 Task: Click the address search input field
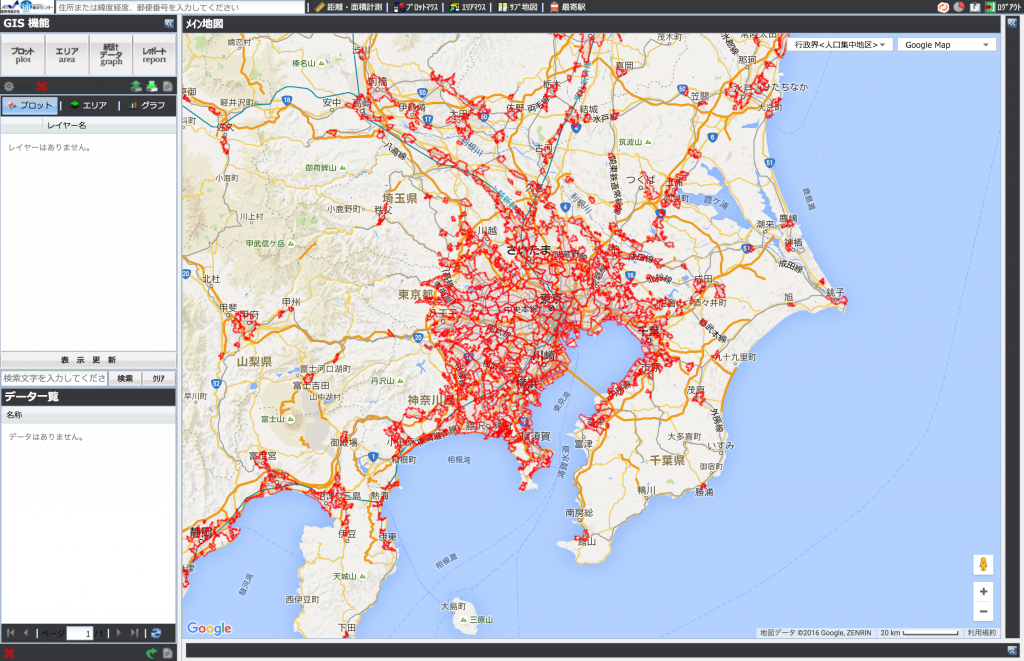(180, 7)
